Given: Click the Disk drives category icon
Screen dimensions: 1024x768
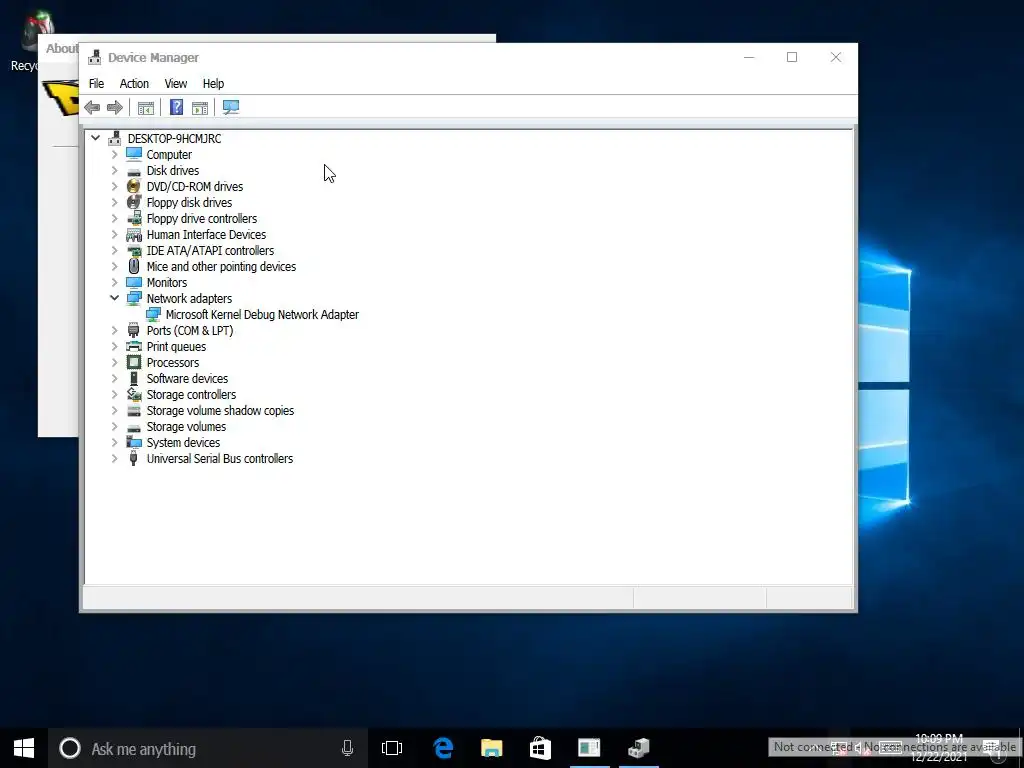Looking at the screenshot, I should (134, 171).
